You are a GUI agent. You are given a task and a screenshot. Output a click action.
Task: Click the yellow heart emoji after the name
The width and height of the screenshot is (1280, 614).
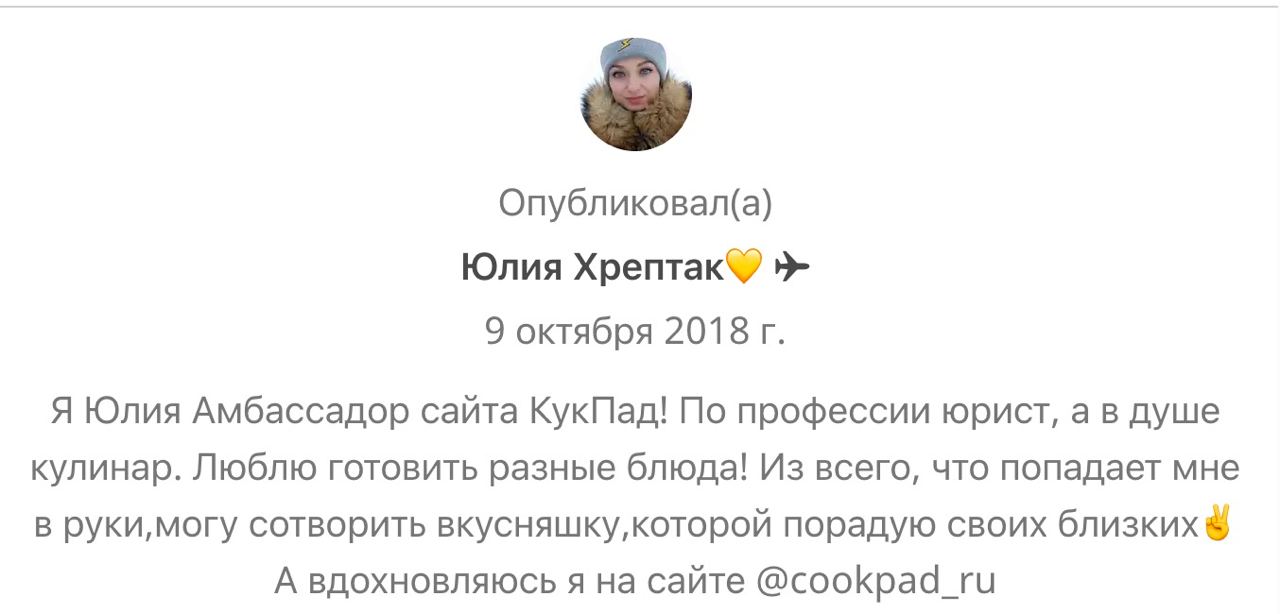click(743, 267)
